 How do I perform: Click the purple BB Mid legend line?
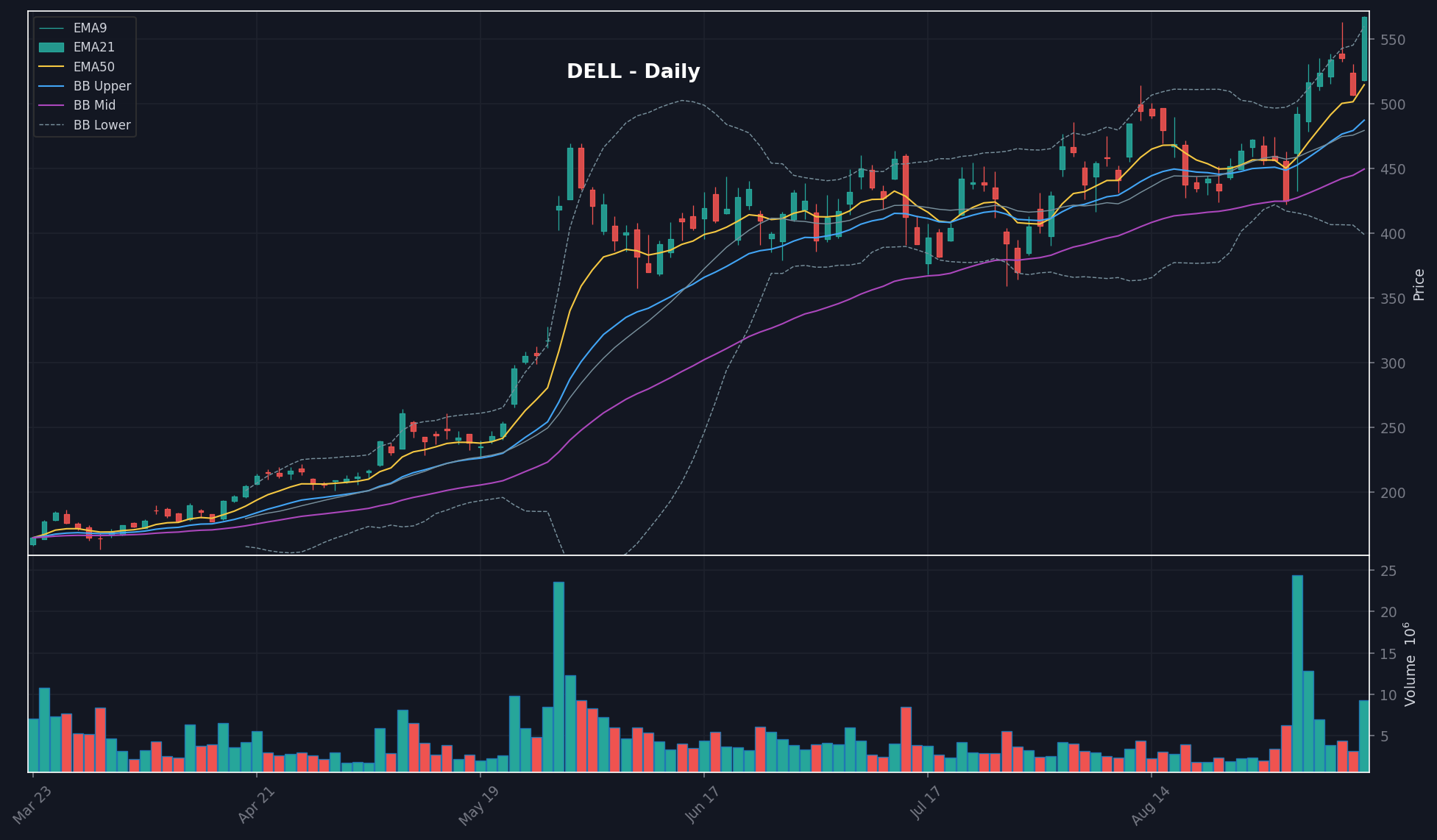point(52,105)
